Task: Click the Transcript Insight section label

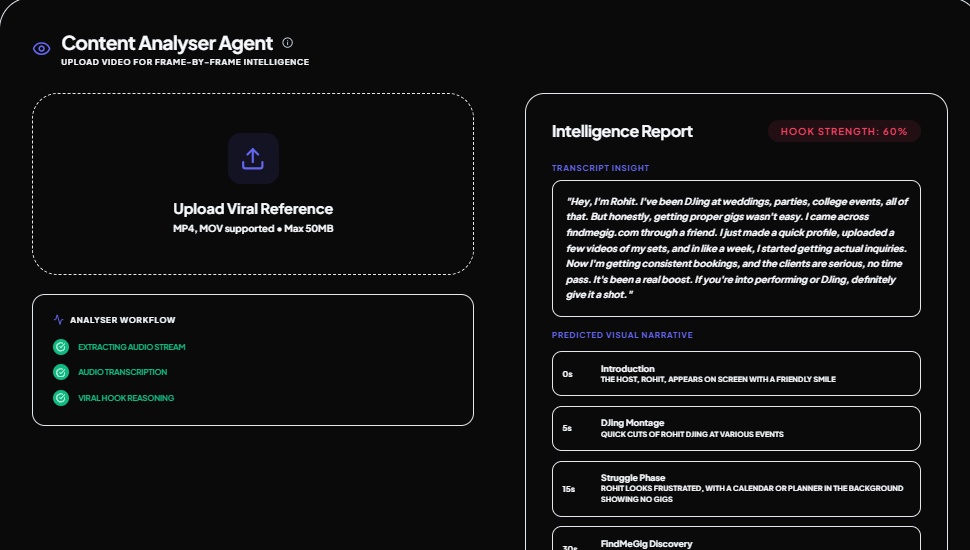Action: (600, 168)
